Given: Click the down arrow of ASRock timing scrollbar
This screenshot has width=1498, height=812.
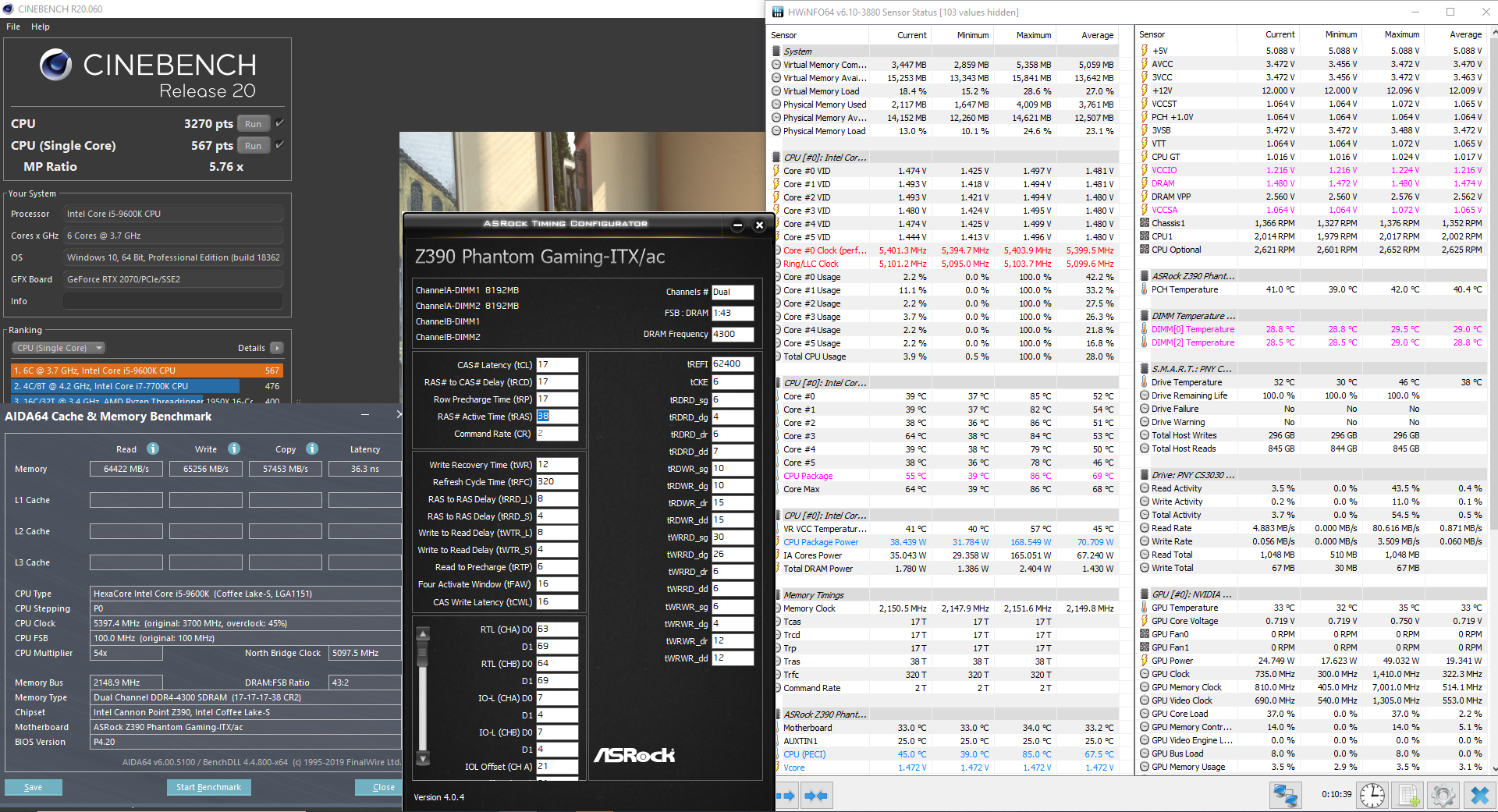Looking at the screenshot, I should pos(423,757).
